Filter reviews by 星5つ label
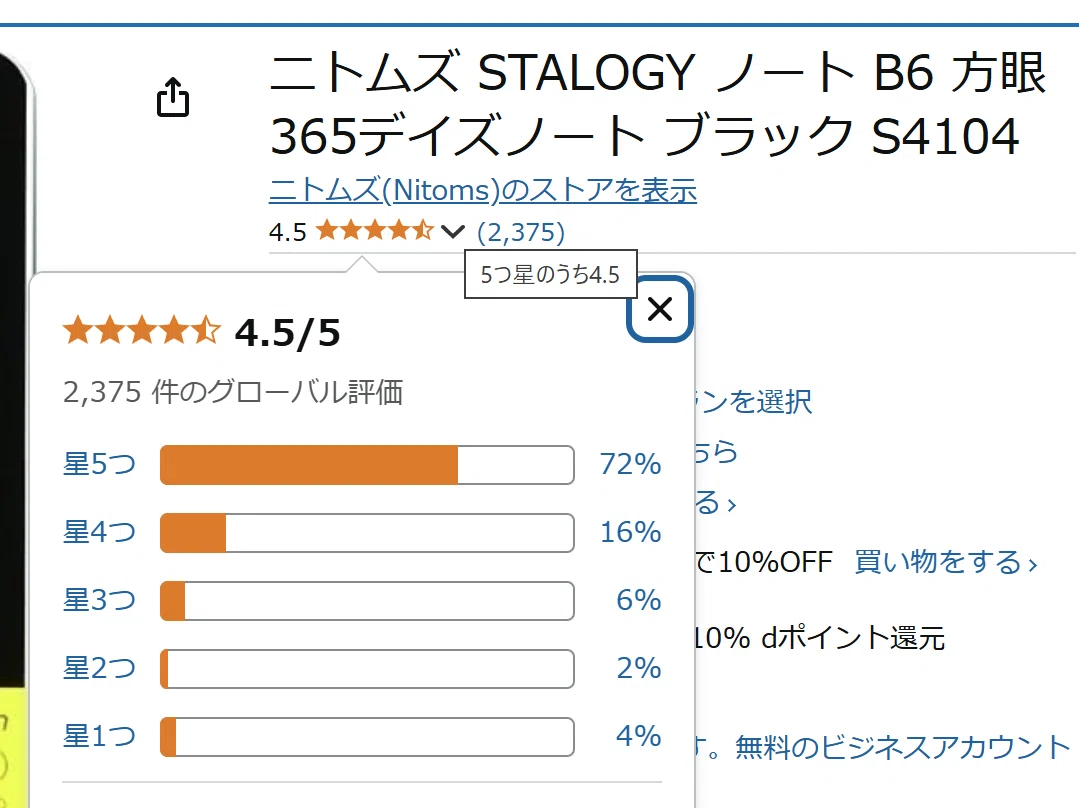The width and height of the screenshot is (1079, 808). [x=99, y=464]
